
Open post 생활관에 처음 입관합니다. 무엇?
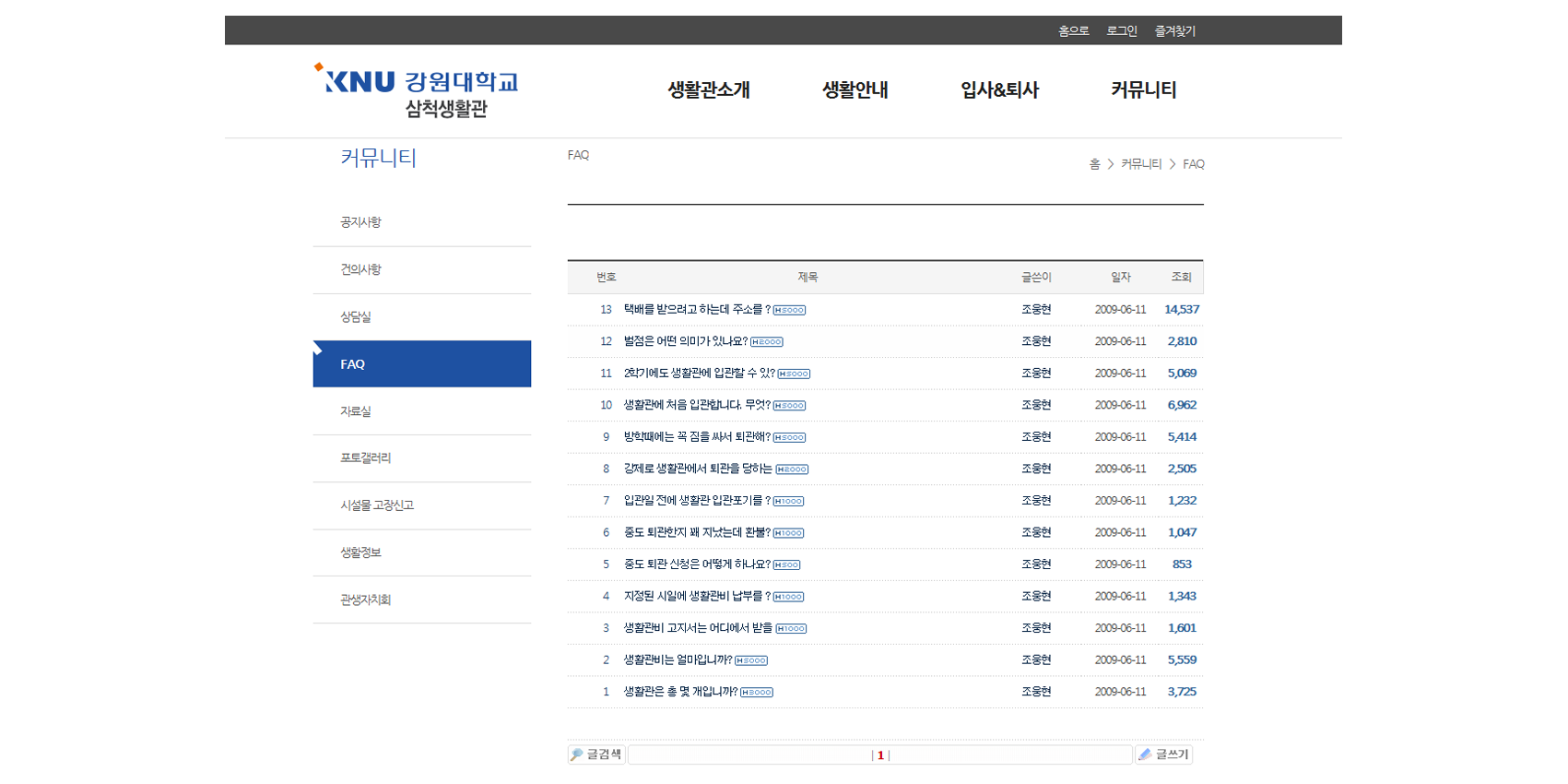pyautogui.click(x=697, y=405)
